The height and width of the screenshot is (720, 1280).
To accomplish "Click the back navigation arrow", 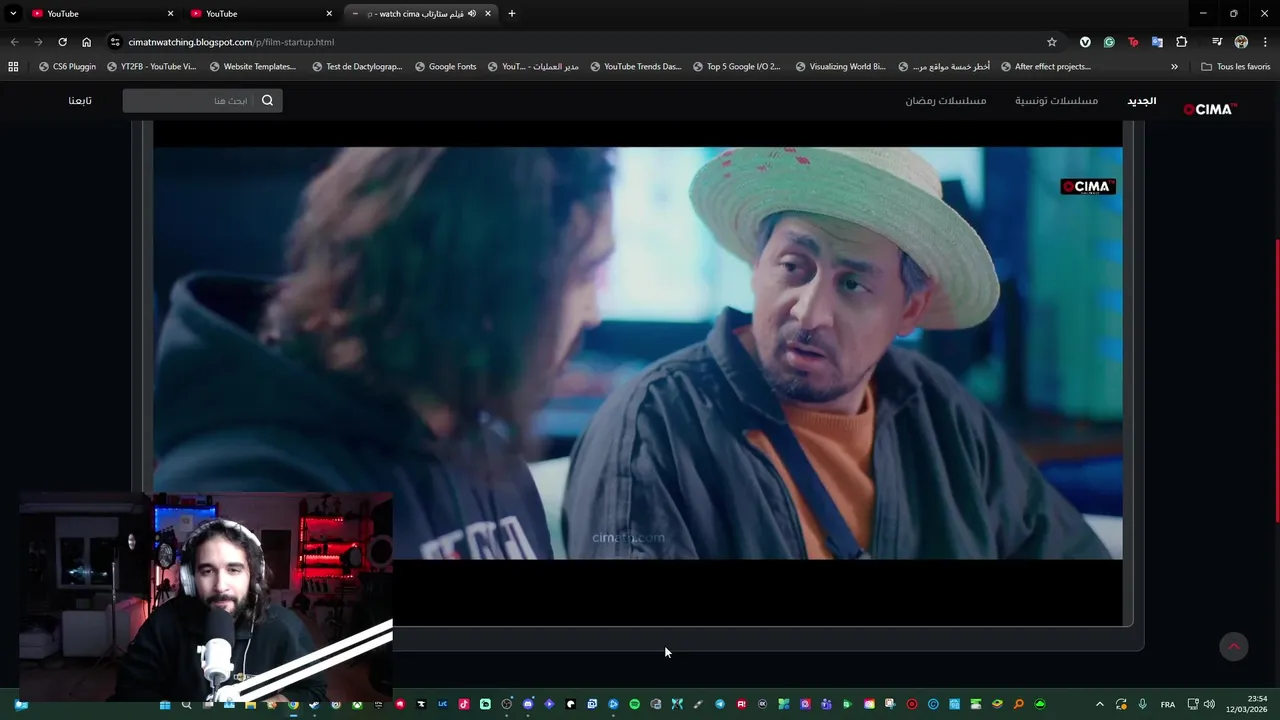I will pos(14,42).
